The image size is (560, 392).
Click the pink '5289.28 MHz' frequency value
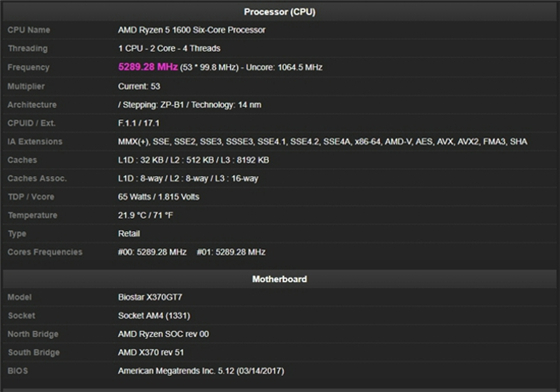pos(148,67)
